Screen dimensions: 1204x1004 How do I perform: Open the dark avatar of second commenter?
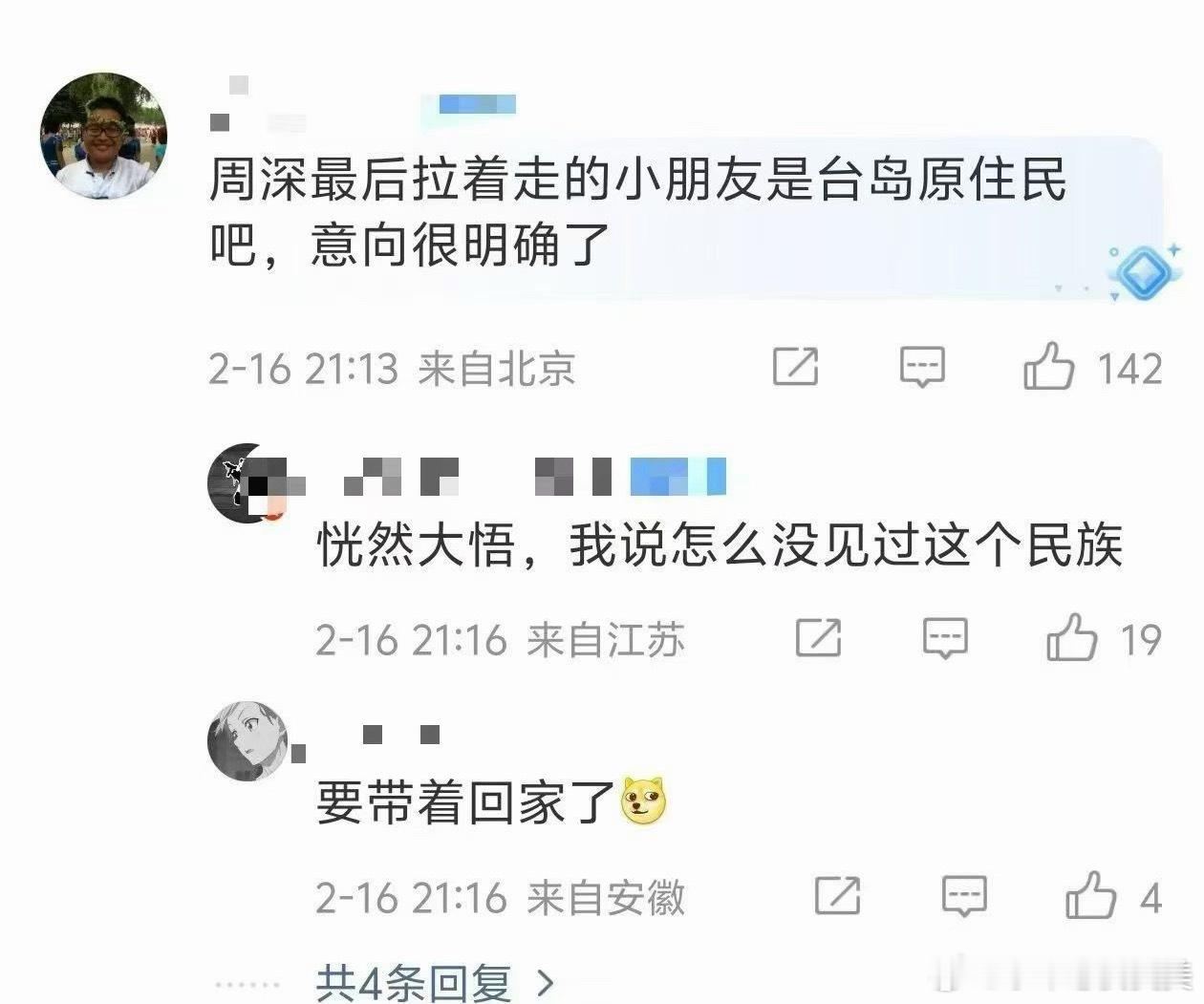click(247, 483)
